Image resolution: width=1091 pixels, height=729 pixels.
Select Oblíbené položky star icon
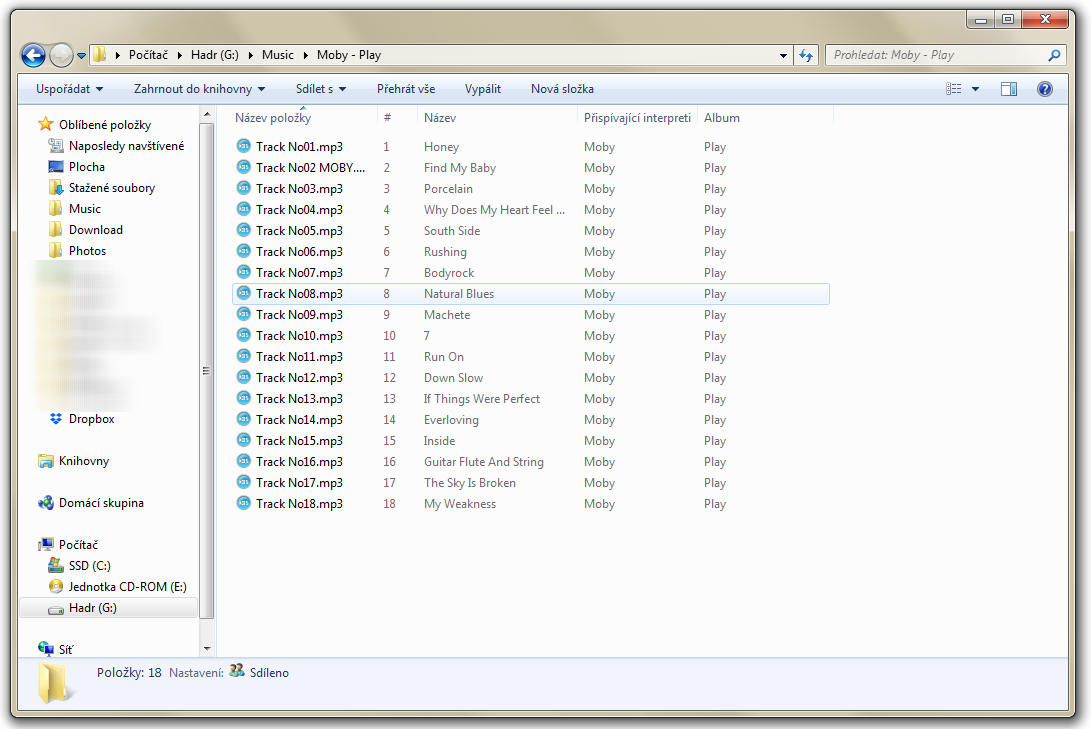(x=46, y=124)
